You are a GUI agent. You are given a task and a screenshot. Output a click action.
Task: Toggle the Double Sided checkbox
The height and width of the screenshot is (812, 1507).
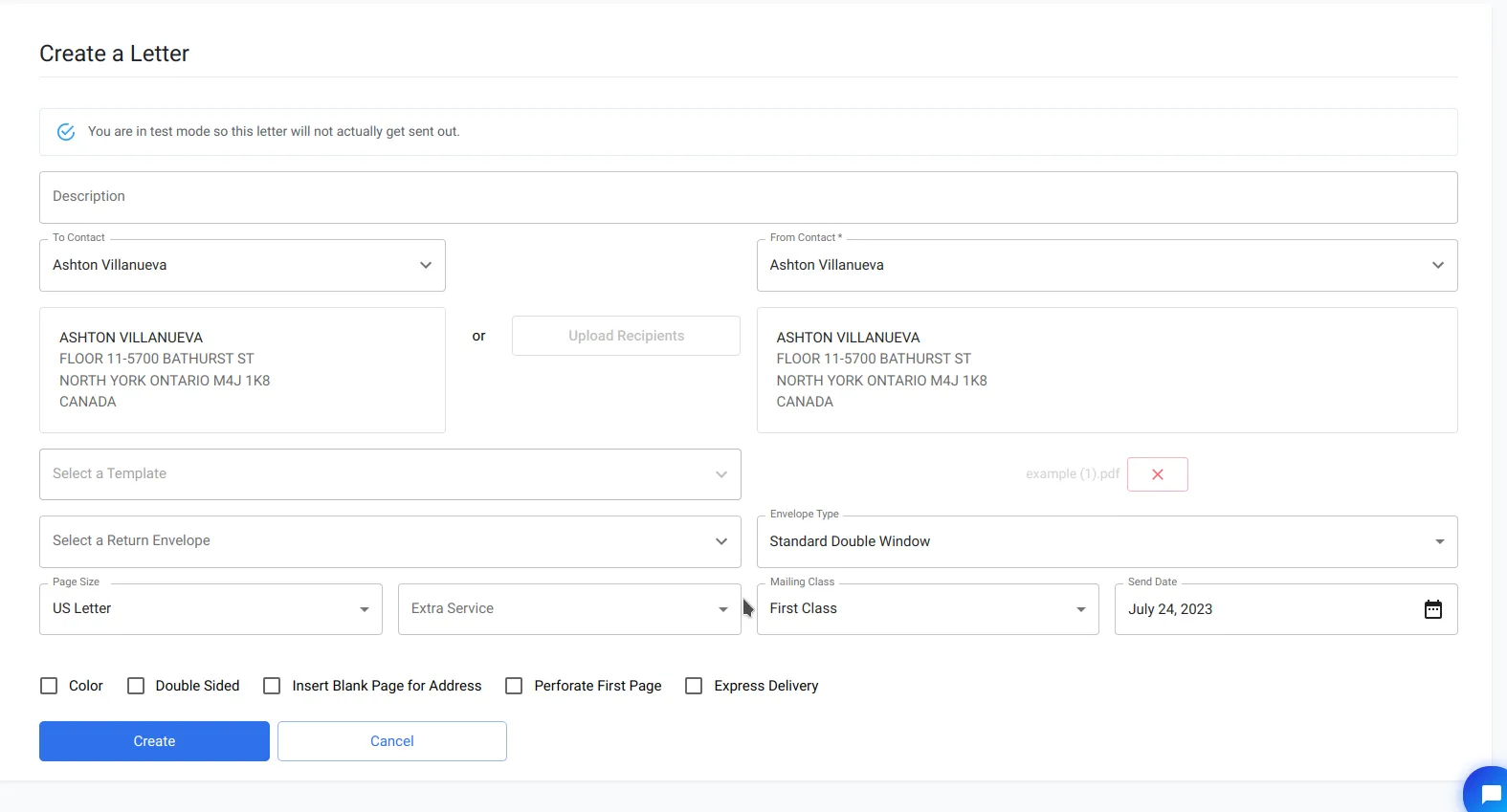click(x=136, y=686)
